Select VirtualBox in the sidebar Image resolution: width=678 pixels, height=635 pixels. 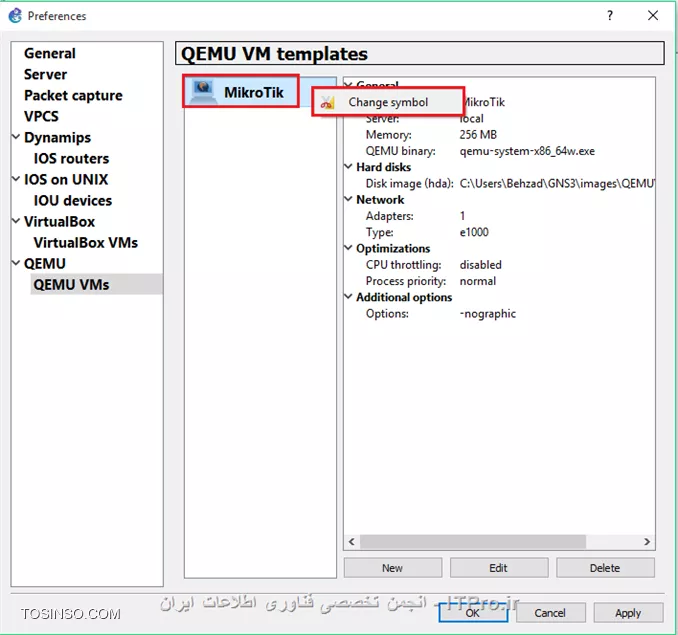(59, 222)
